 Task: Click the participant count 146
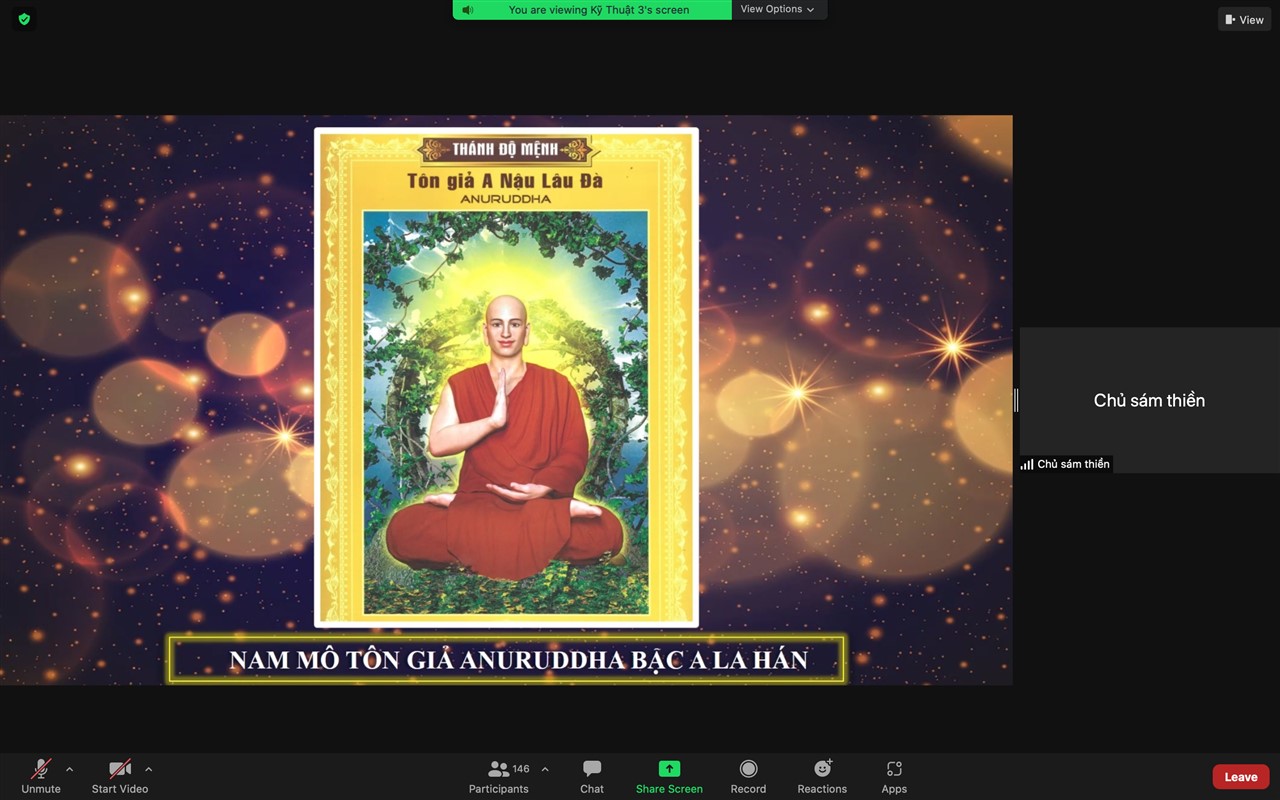pos(521,769)
